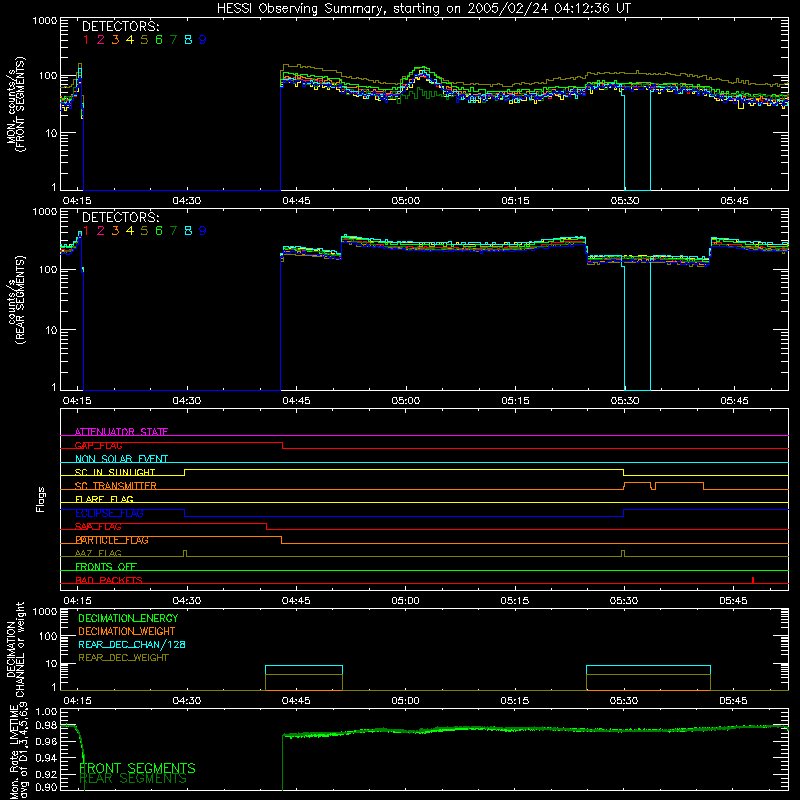Click the SAA_FLAG label
Viewport: 800px width, 800px height.
(98, 526)
